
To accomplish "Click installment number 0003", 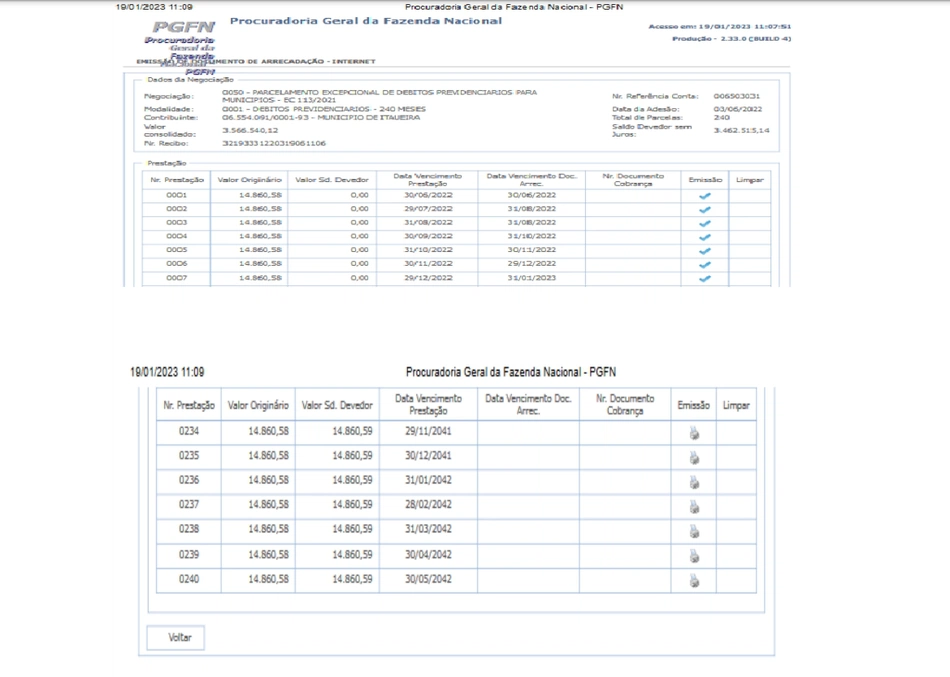I will tap(176, 222).
